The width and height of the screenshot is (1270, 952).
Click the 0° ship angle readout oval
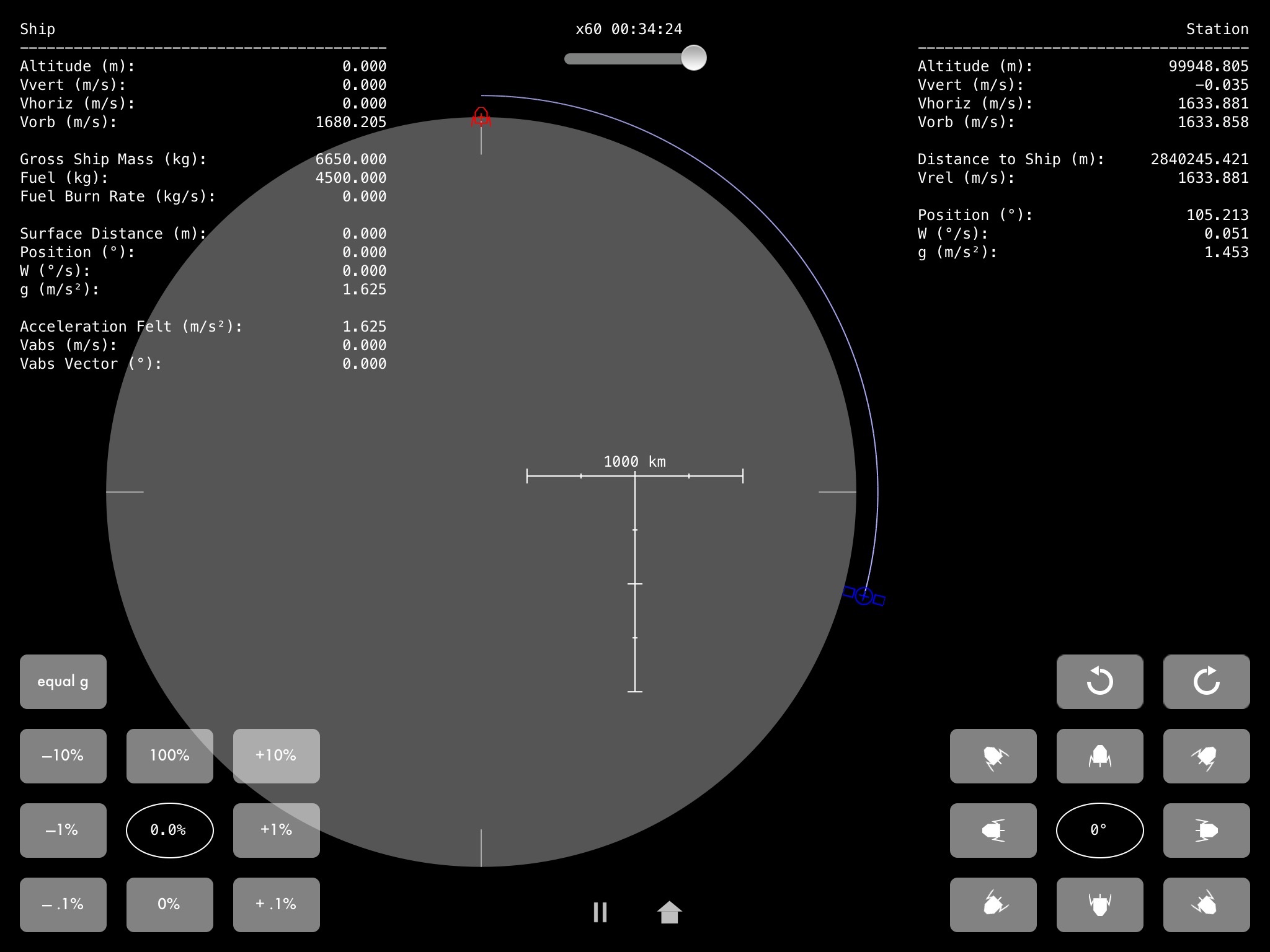1099,830
